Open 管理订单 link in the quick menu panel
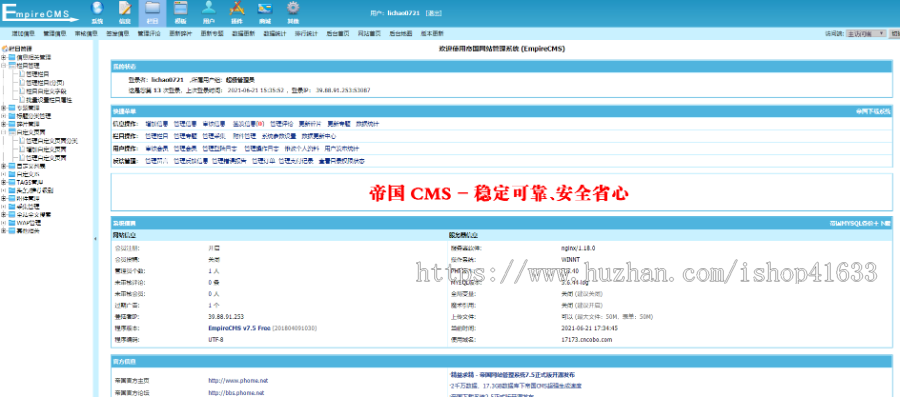Viewport: 900px width, 397px height. (263, 161)
